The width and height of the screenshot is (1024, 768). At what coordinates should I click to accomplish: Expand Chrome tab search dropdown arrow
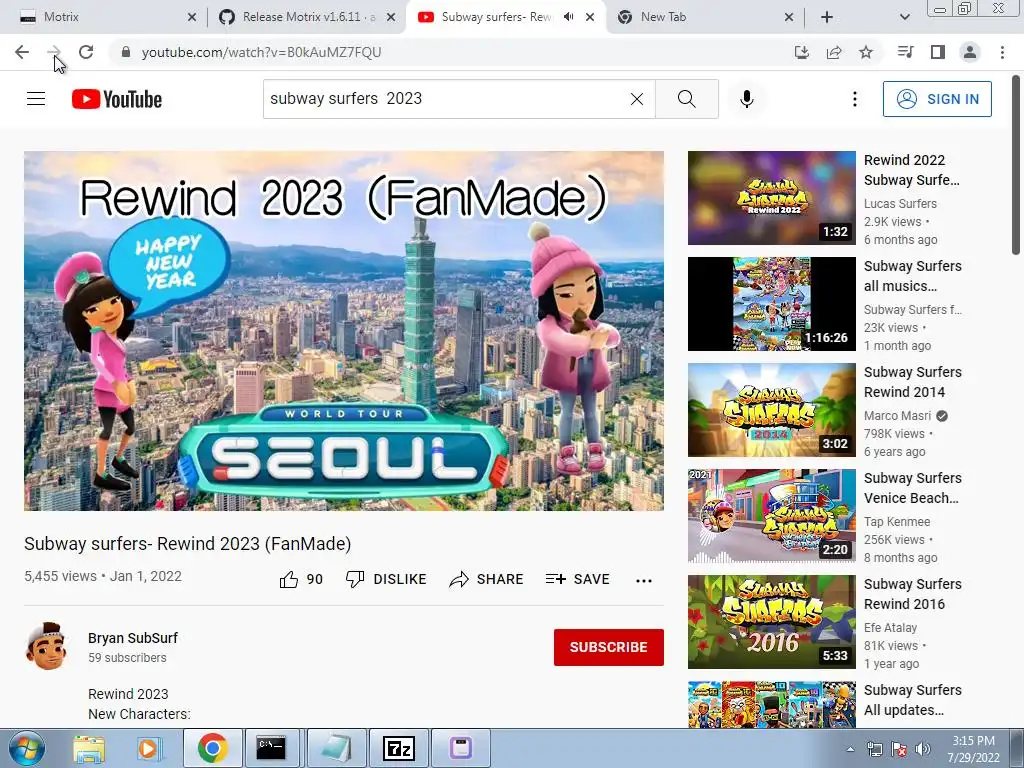pyautogui.click(x=904, y=17)
